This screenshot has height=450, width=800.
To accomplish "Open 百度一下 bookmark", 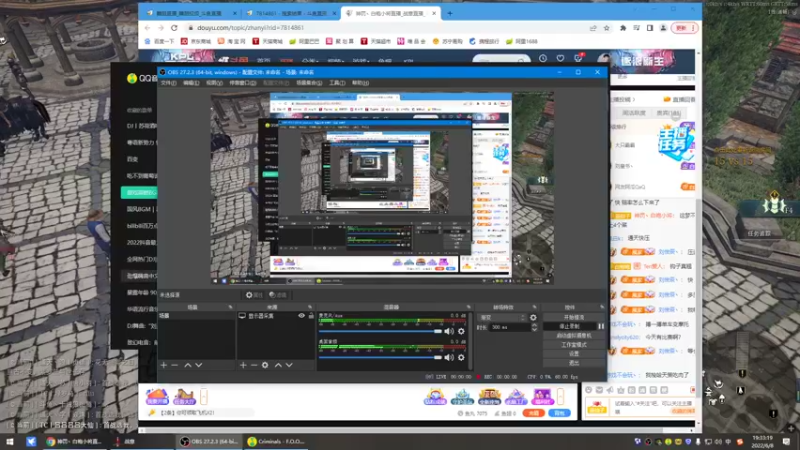I will pyautogui.click(x=159, y=41).
